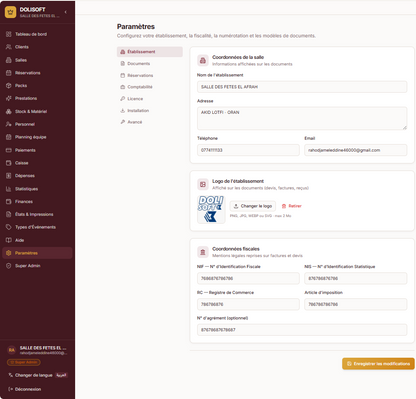Open the Clients icon in sidebar

pyautogui.click(x=9, y=47)
